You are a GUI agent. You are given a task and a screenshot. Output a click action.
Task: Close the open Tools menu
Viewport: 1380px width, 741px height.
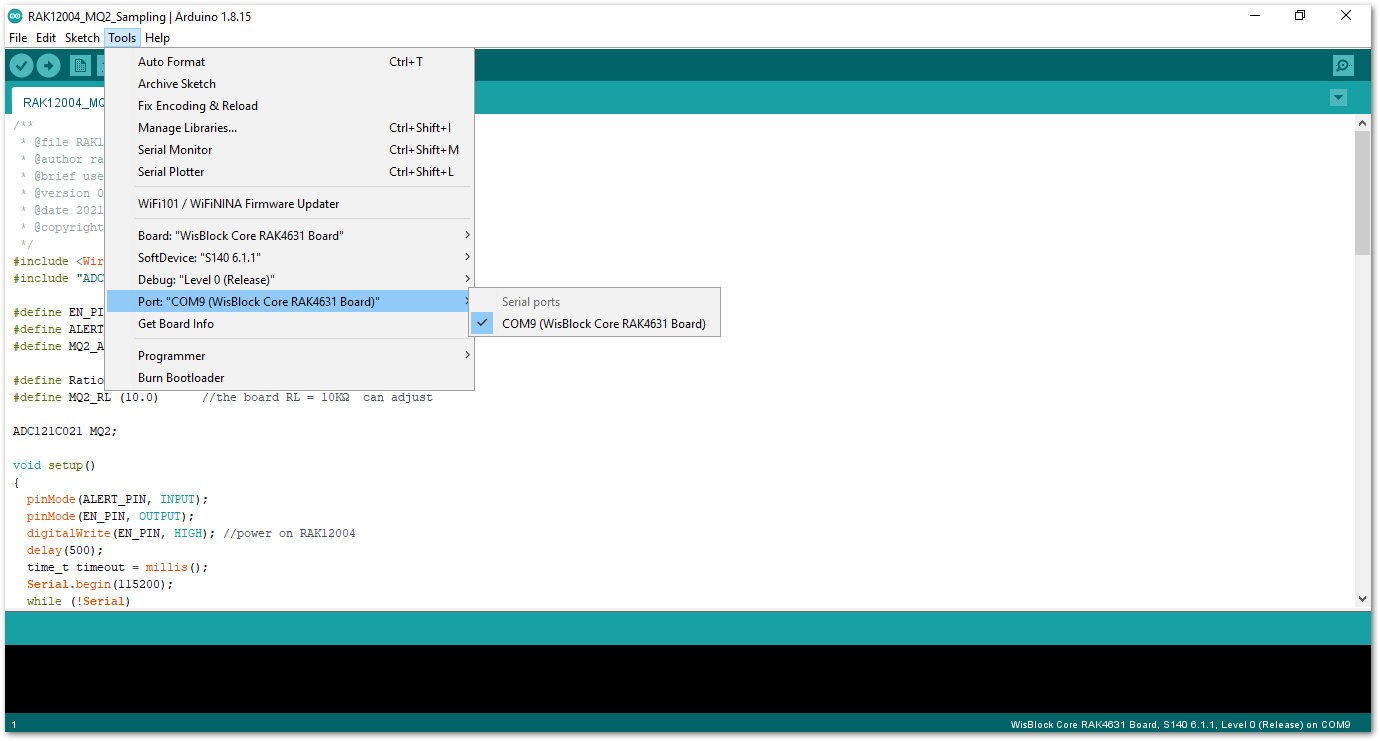click(x=122, y=38)
